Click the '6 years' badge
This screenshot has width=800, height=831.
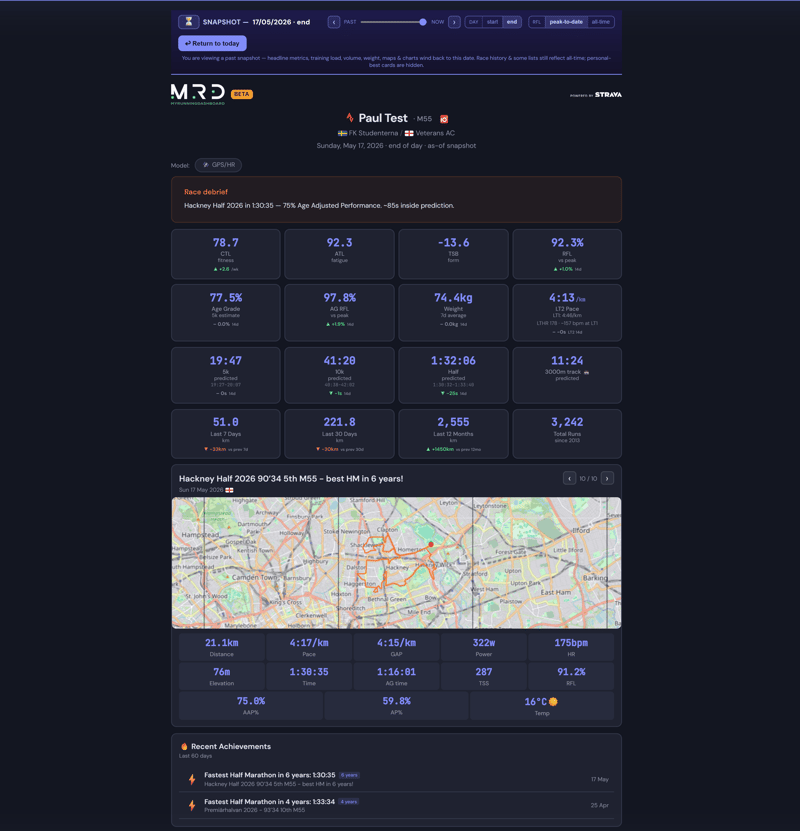click(x=349, y=775)
